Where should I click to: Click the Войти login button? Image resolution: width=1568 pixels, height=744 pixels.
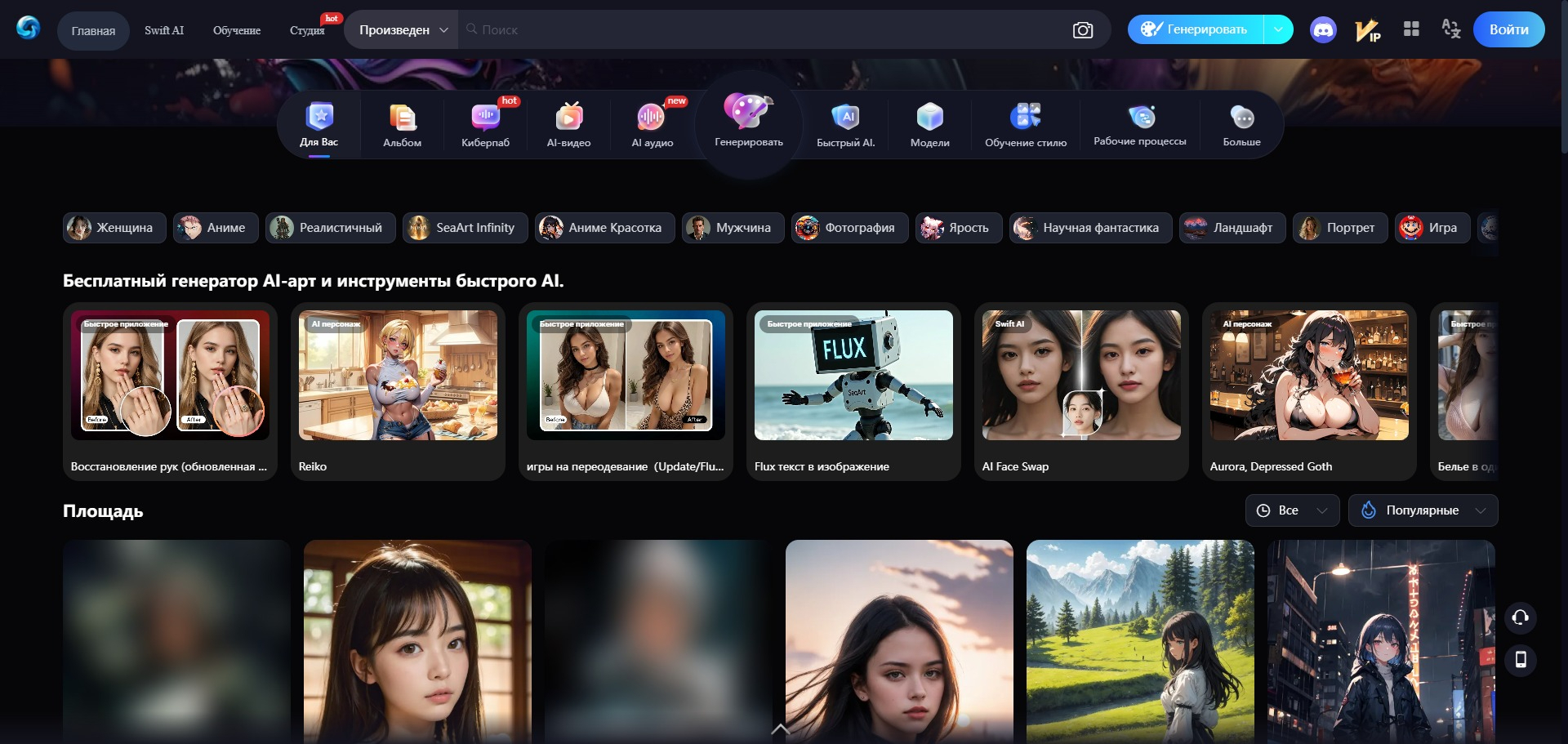coord(1508,29)
